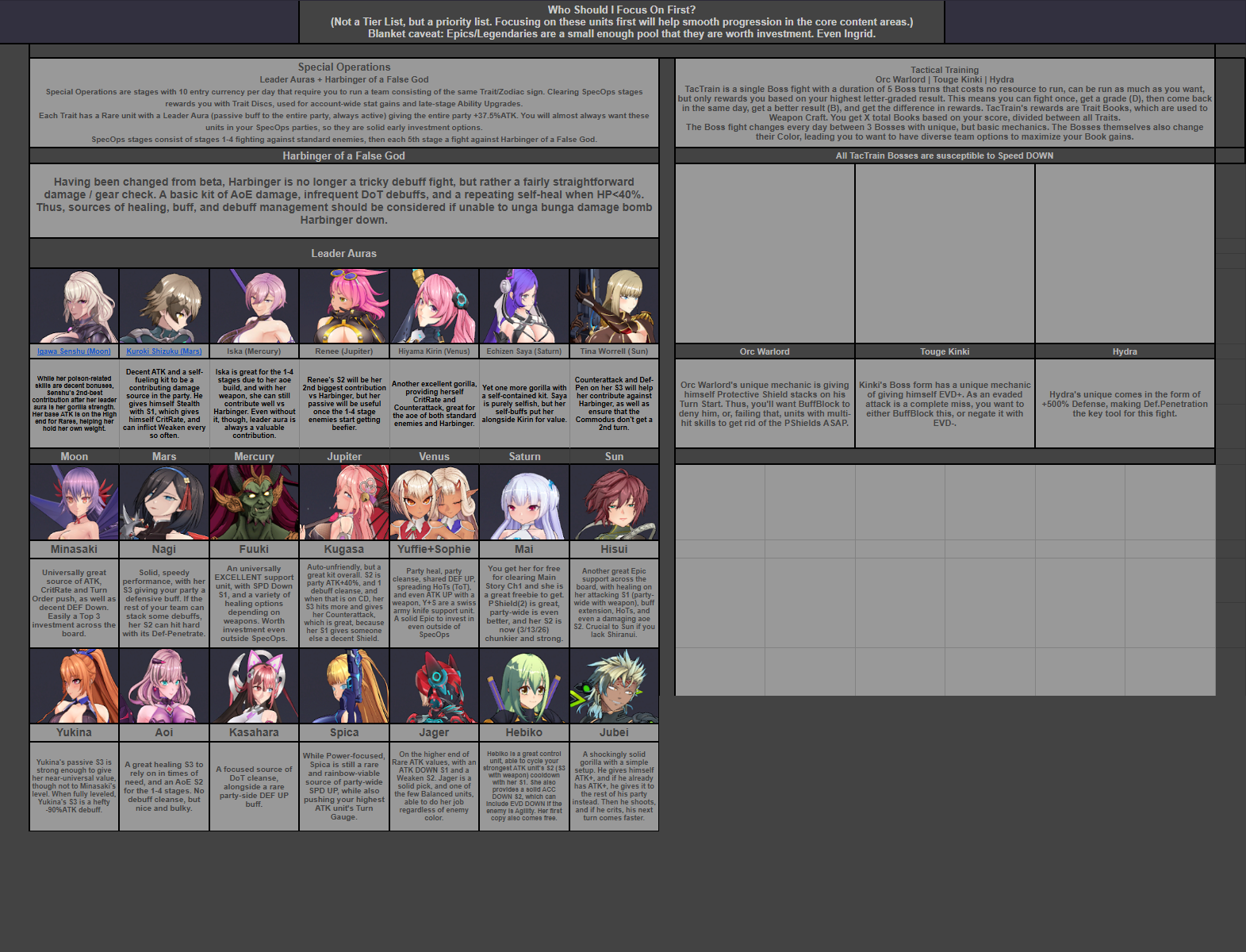The width and height of the screenshot is (1246, 952).
Task: Select the Saturn column header
Action: (x=524, y=456)
